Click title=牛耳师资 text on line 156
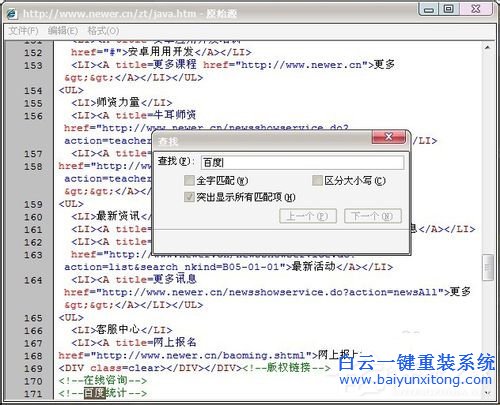Screen dimensions: 500x405 pos(156,115)
